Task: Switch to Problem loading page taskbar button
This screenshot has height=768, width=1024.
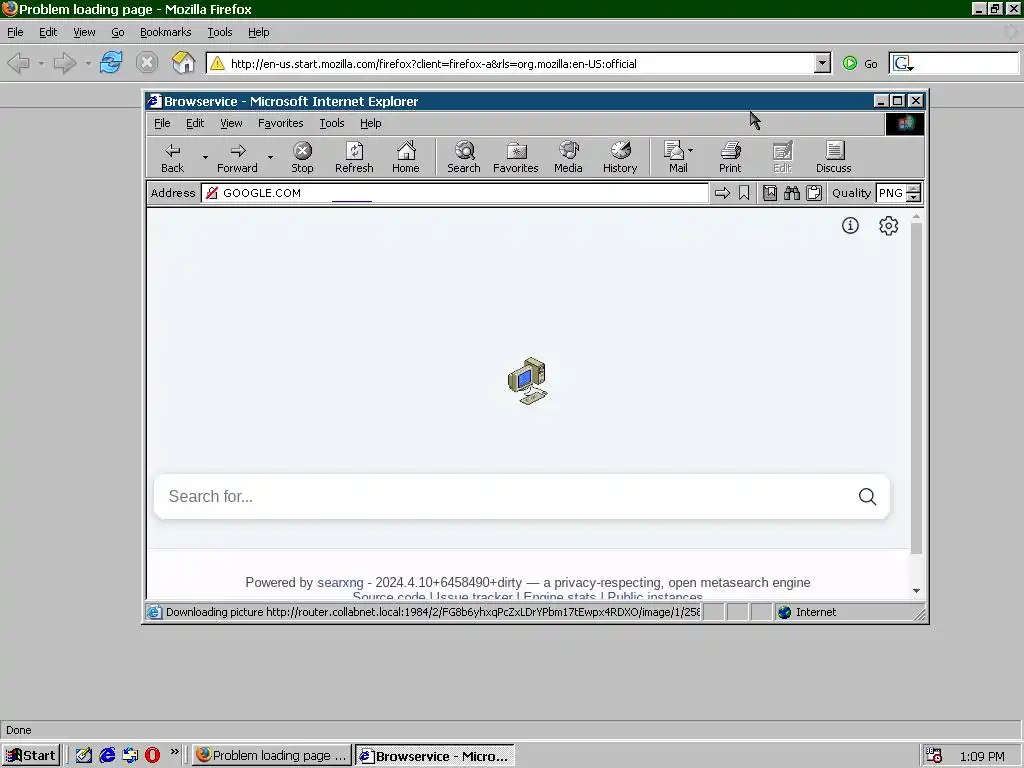Action: pyautogui.click(x=272, y=756)
